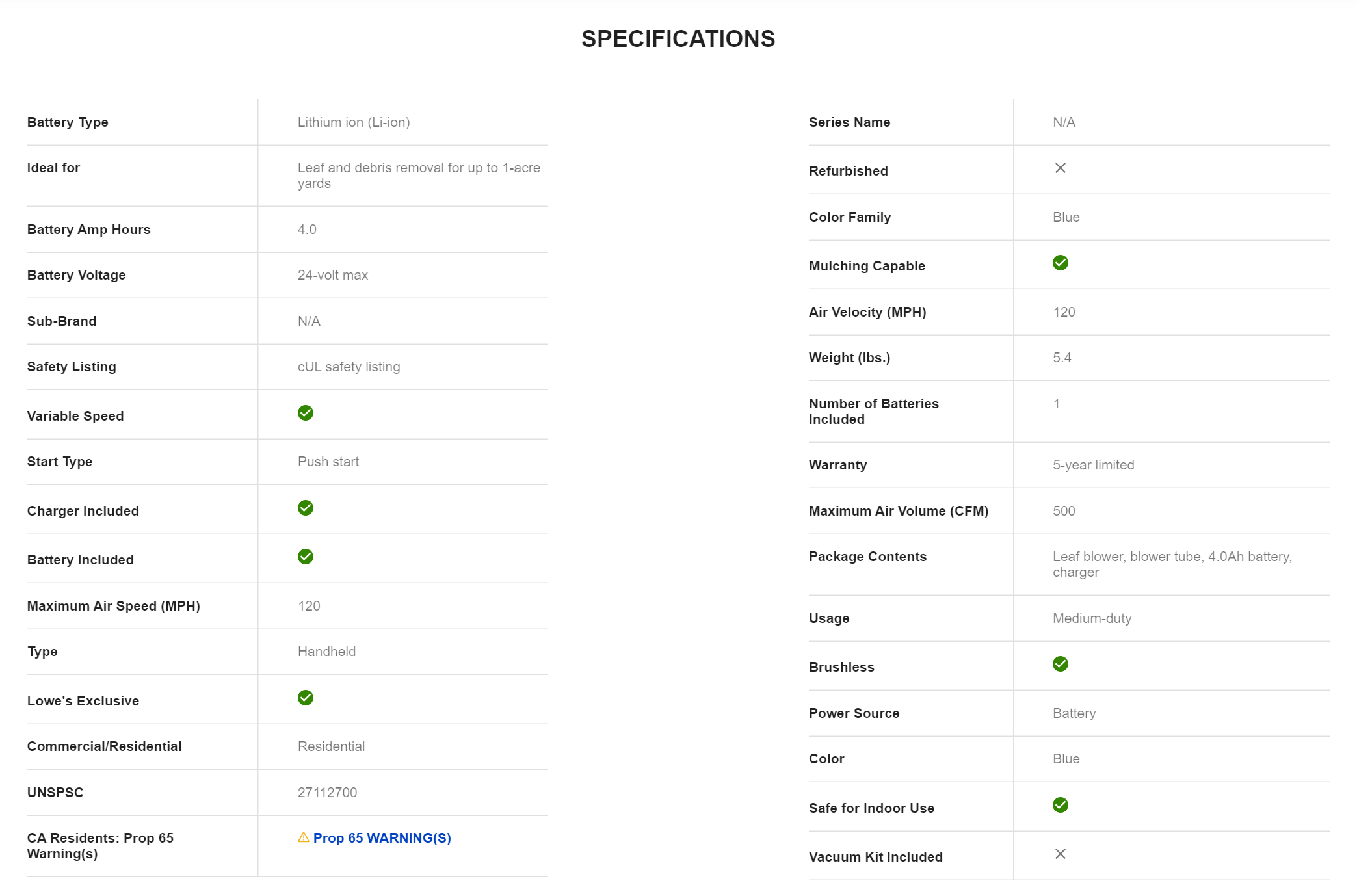This screenshot has height=896, width=1357.
Task: Click the Charger Included green checkmark
Action: click(x=306, y=508)
